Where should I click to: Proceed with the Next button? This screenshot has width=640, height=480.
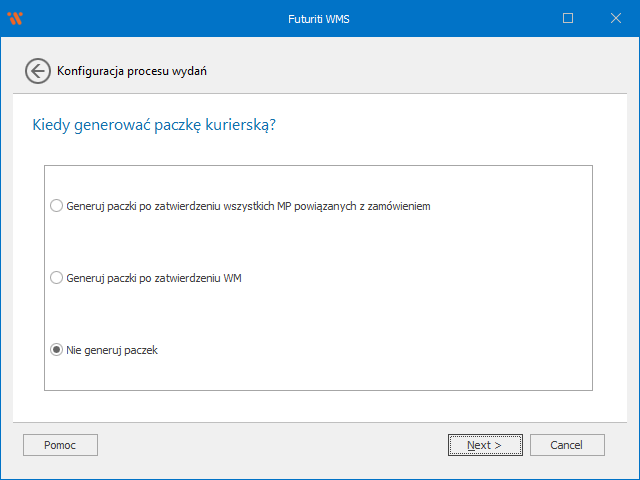tap(484, 445)
